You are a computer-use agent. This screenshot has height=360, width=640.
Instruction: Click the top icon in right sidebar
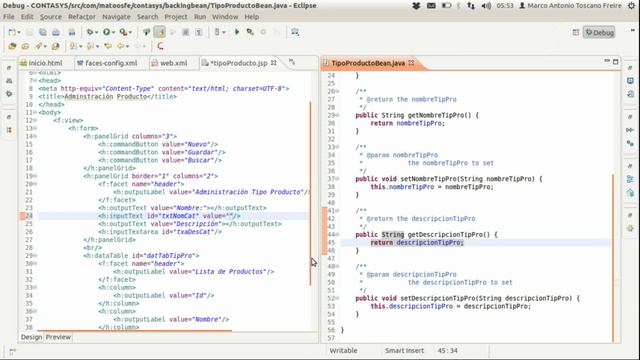click(x=630, y=68)
